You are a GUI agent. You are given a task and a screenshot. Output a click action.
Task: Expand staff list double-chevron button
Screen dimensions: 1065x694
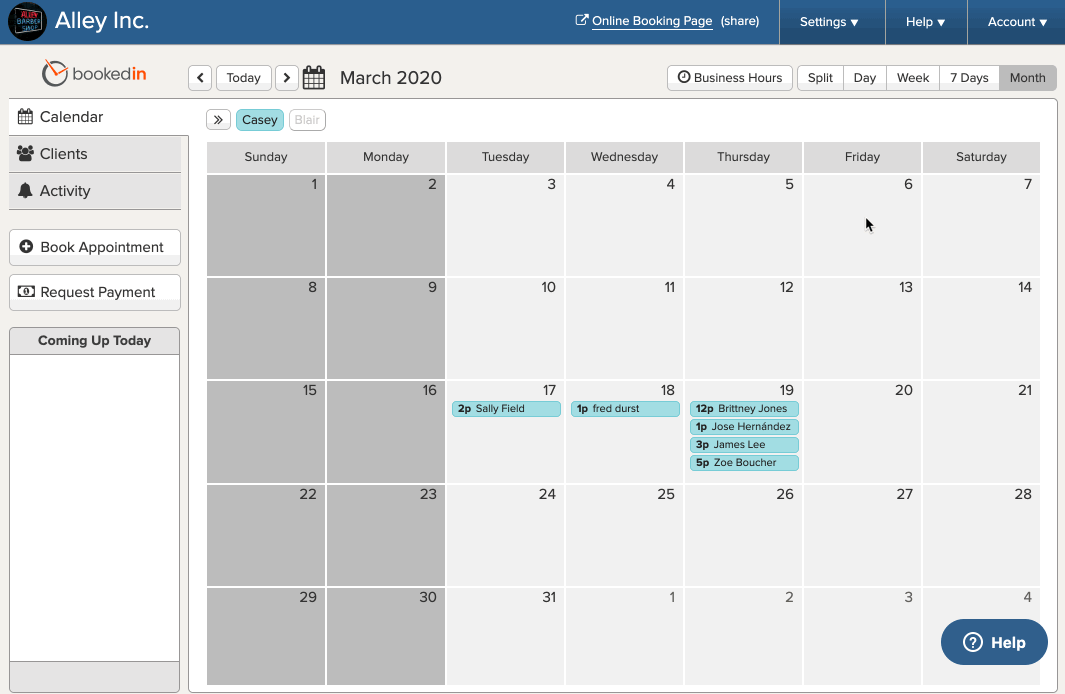[x=218, y=120]
